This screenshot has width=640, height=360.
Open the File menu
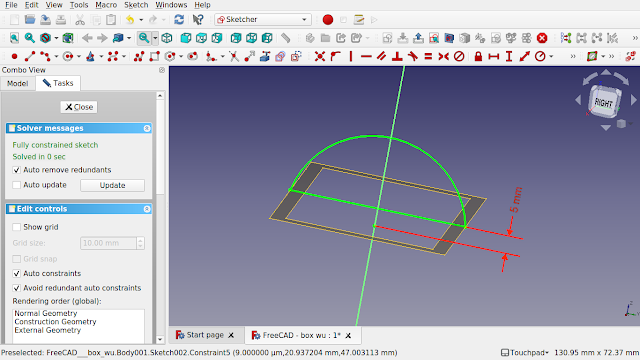pyautogui.click(x=11, y=5)
